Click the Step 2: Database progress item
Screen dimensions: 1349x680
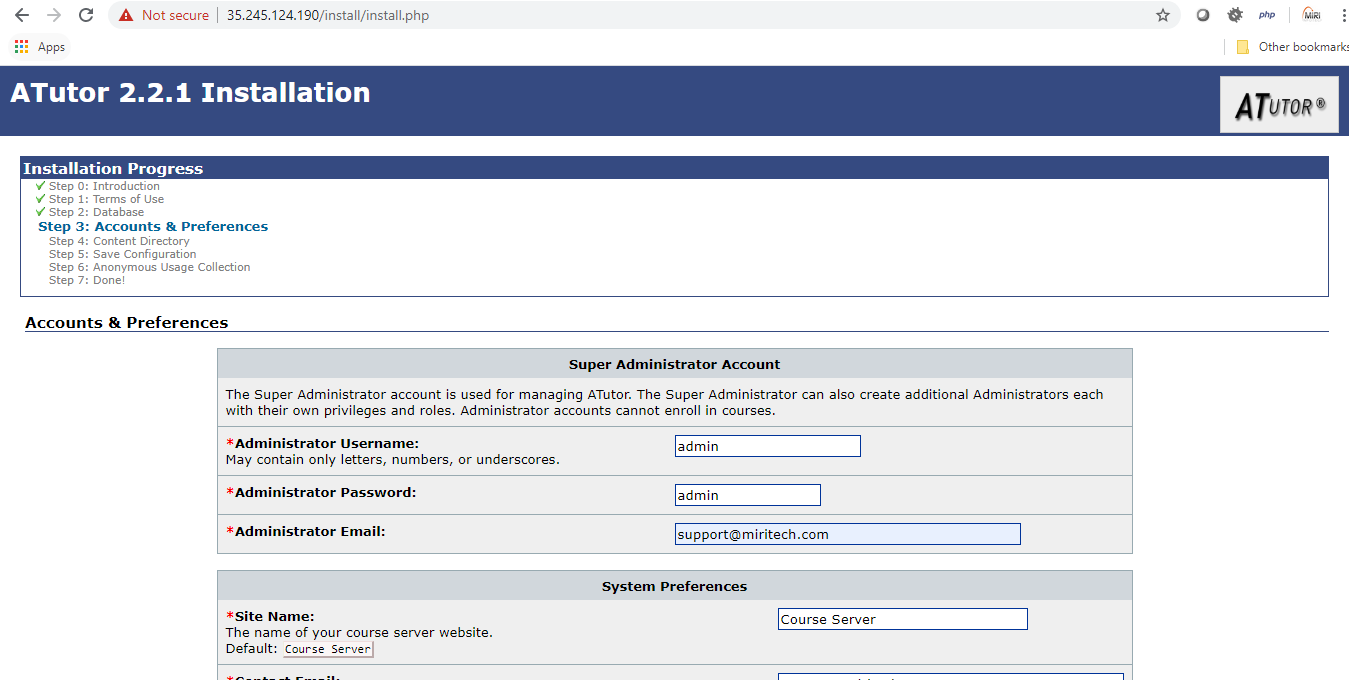tap(96, 212)
